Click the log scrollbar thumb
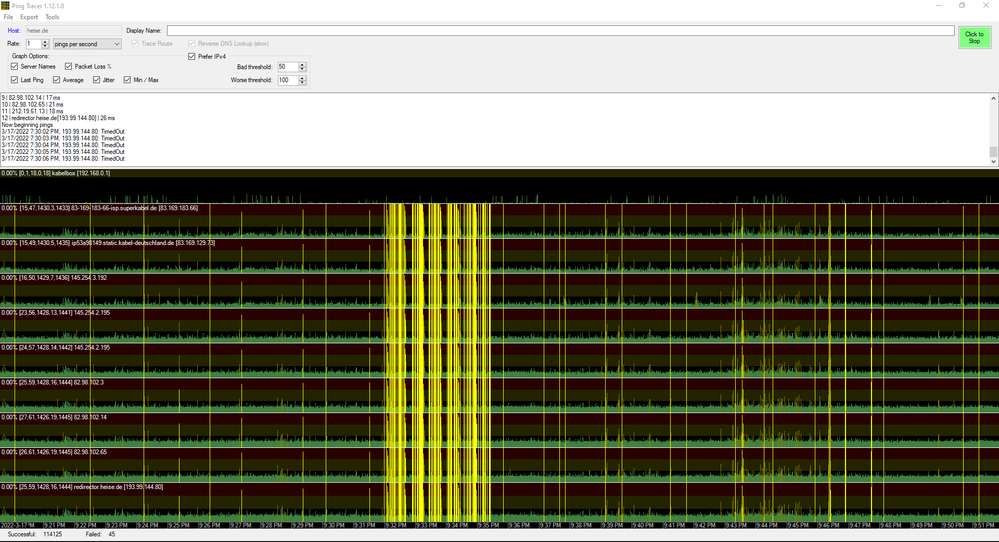The width and height of the screenshot is (999, 542). [x=993, y=152]
